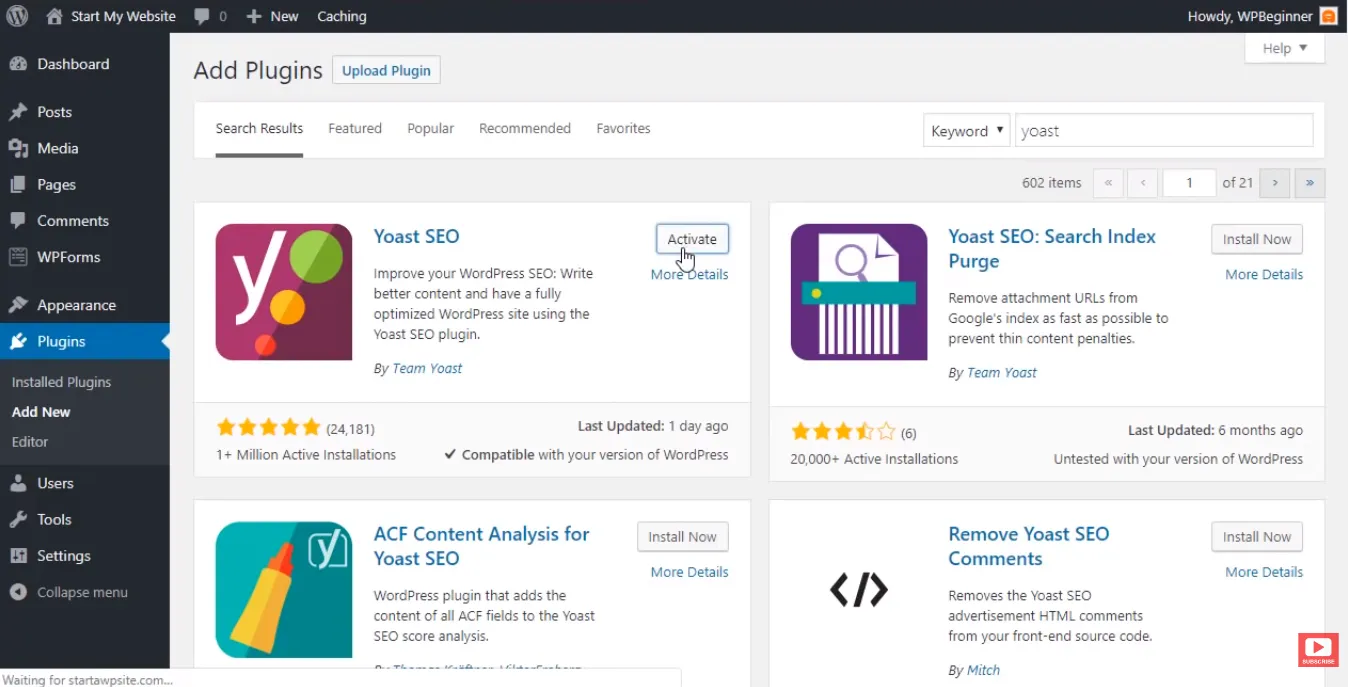Open the Keyword search type dropdown
The height and width of the screenshot is (687, 1348).
(x=966, y=130)
